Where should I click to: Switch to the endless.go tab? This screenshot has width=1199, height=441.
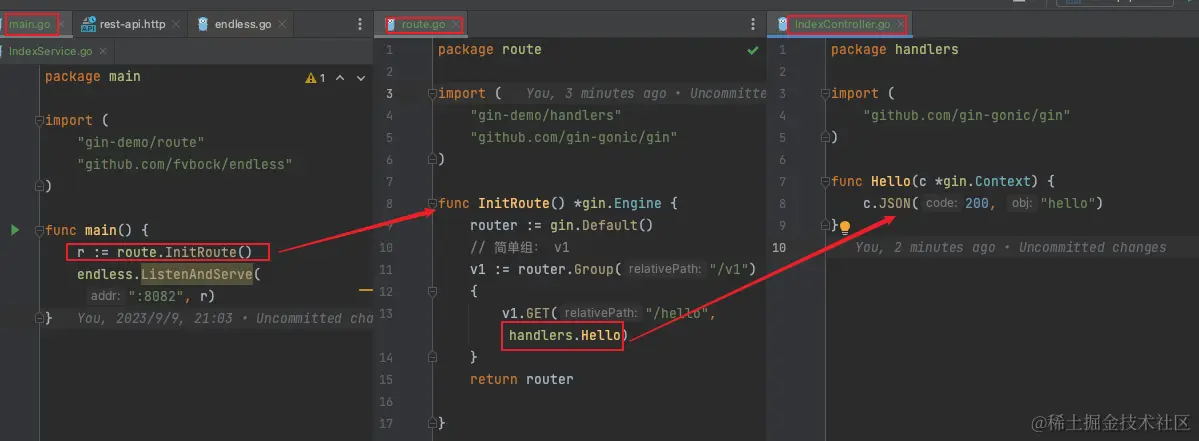coord(243,24)
